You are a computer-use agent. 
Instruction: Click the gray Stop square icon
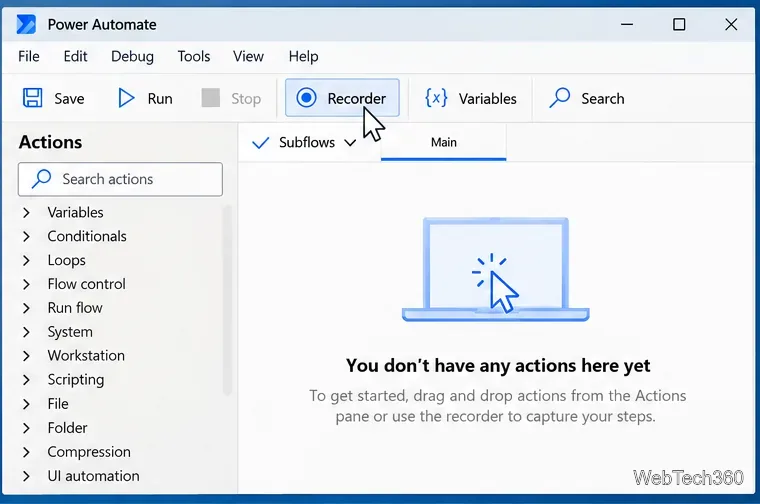[x=210, y=98]
